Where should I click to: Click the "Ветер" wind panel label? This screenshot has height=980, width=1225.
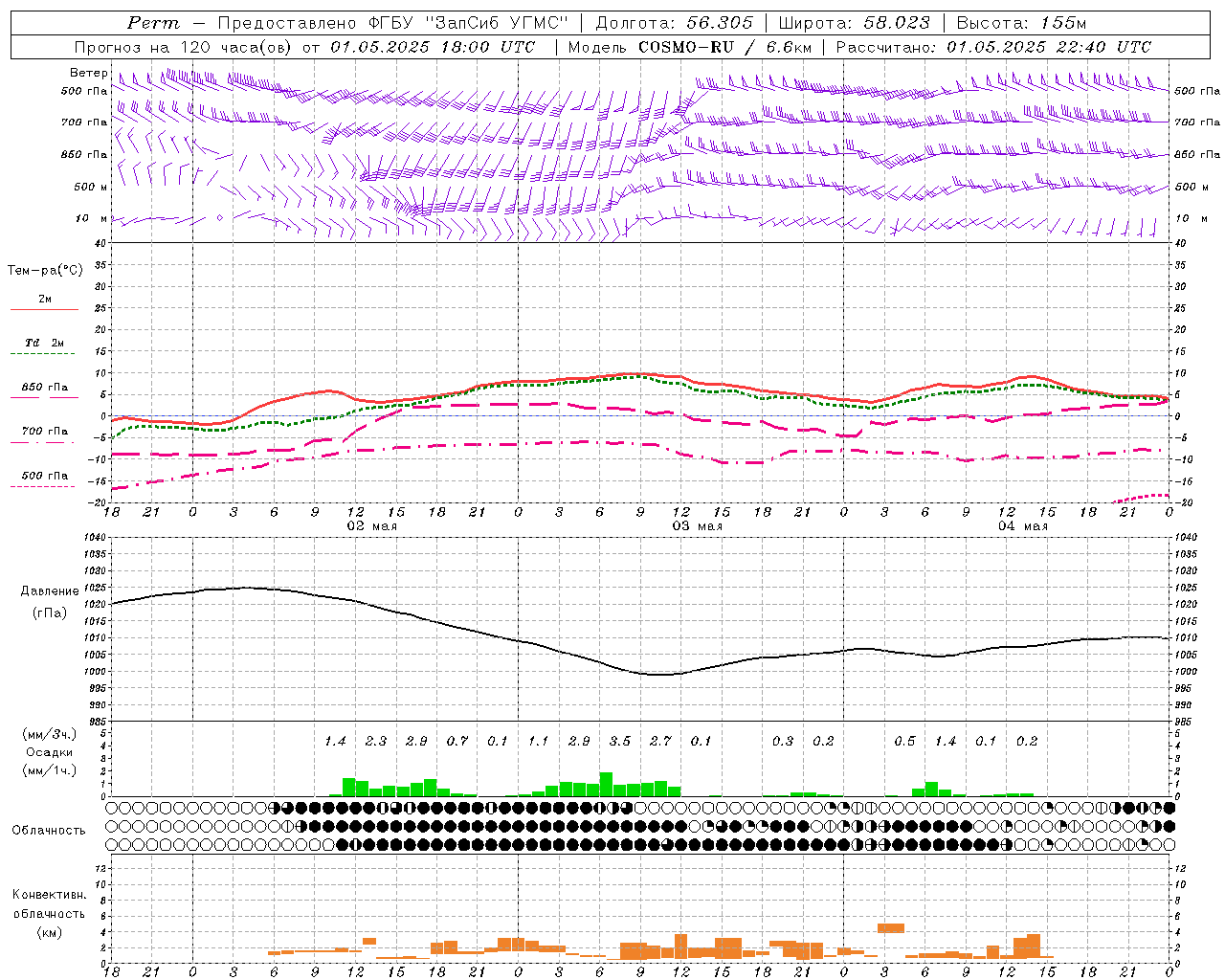(x=89, y=73)
